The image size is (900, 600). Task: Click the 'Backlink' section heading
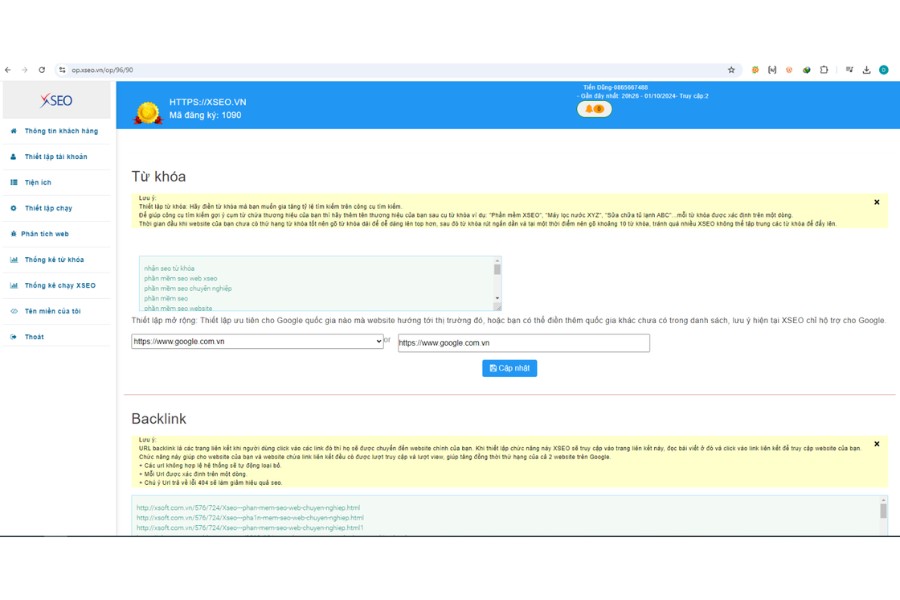[159, 419]
